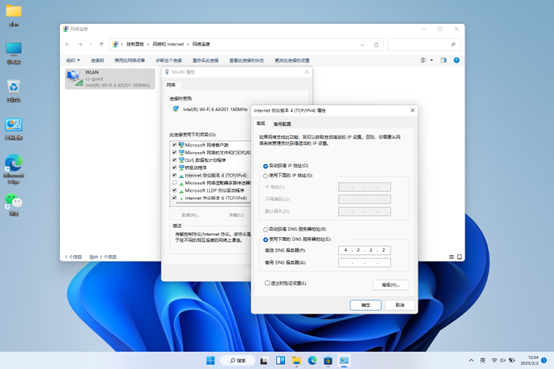Click the up arrow navigation icon
This screenshot has width=554, height=369.
click(101, 45)
